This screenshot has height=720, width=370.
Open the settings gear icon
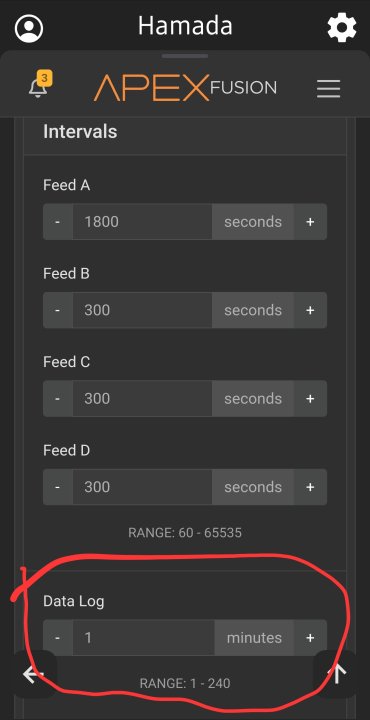(x=342, y=28)
